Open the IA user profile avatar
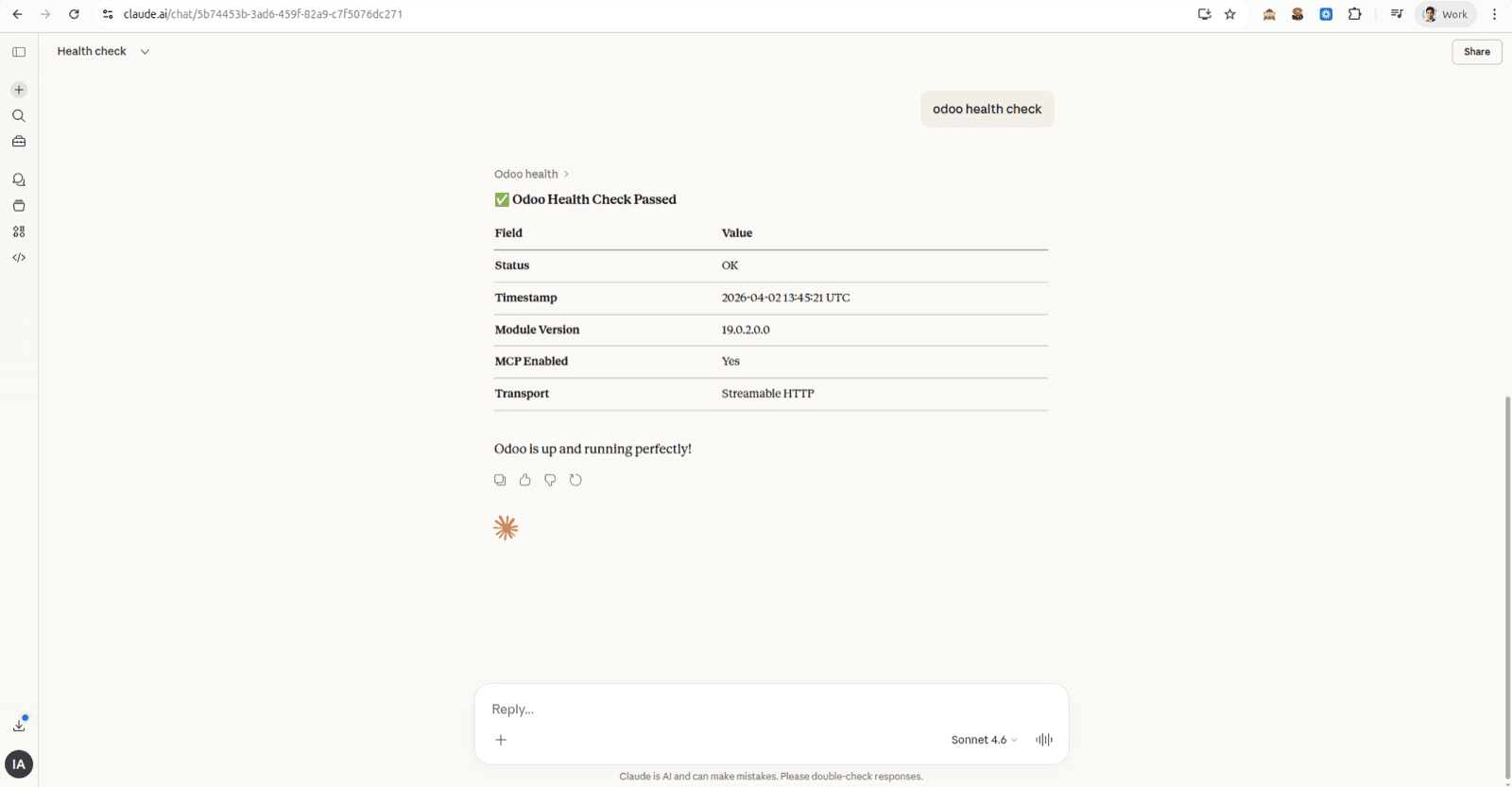 point(19,764)
